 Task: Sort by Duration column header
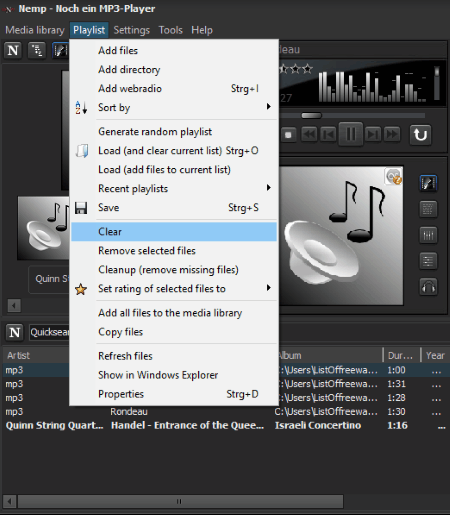(x=401, y=356)
